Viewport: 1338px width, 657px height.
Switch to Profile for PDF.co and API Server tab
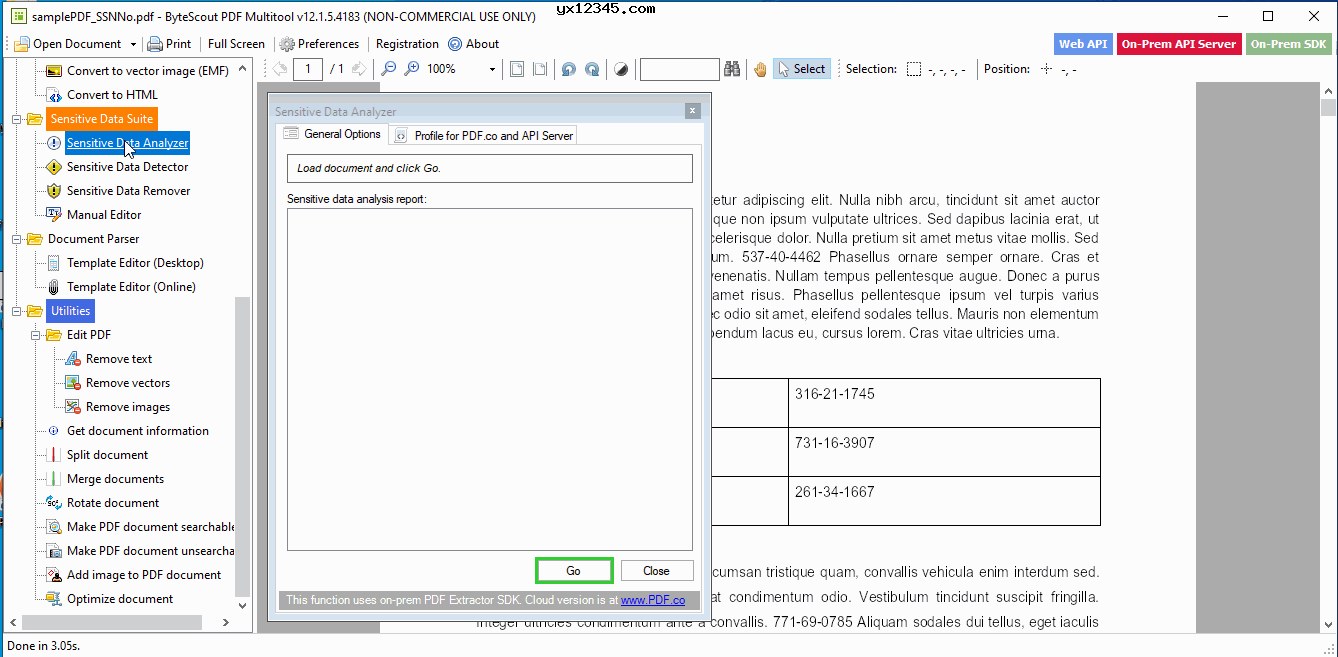pos(484,135)
